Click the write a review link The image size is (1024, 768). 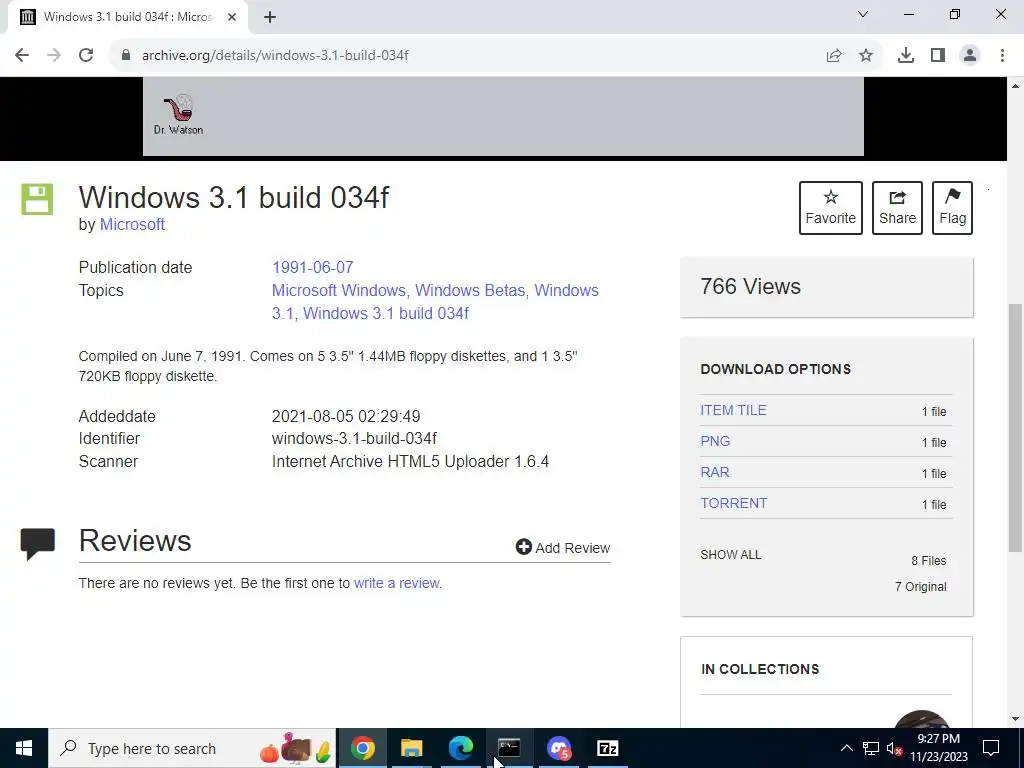[397, 583]
